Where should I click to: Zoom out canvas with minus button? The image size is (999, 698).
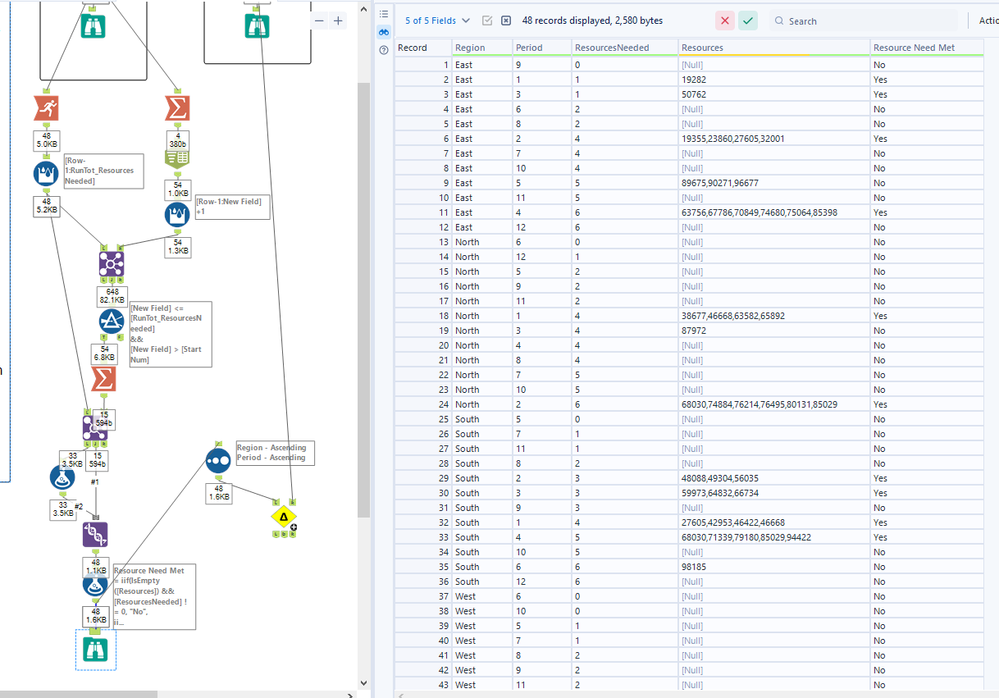[319, 20]
